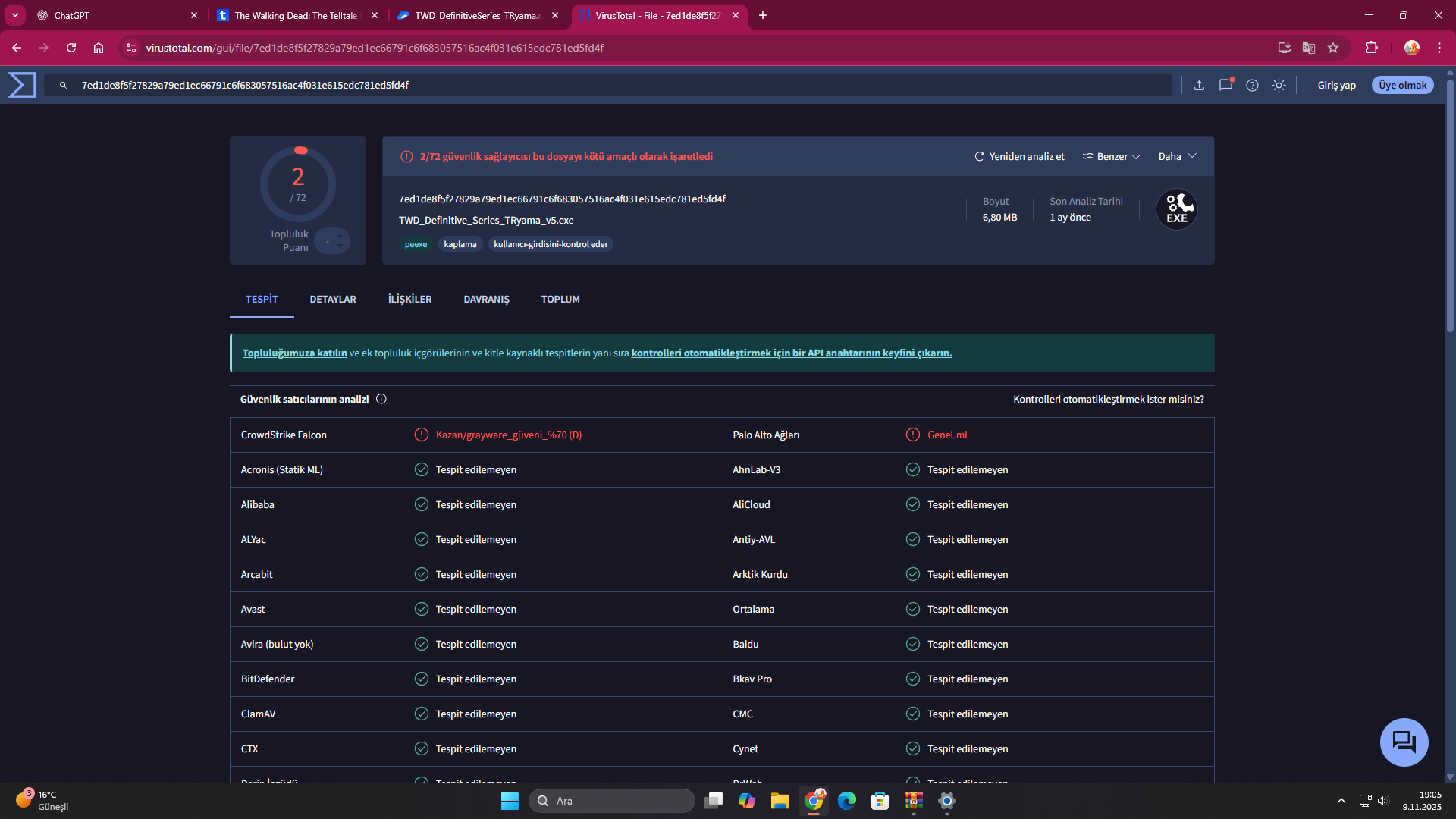The height and width of the screenshot is (819, 1456).
Task: Open the floating chat bubble button
Action: (x=1404, y=742)
